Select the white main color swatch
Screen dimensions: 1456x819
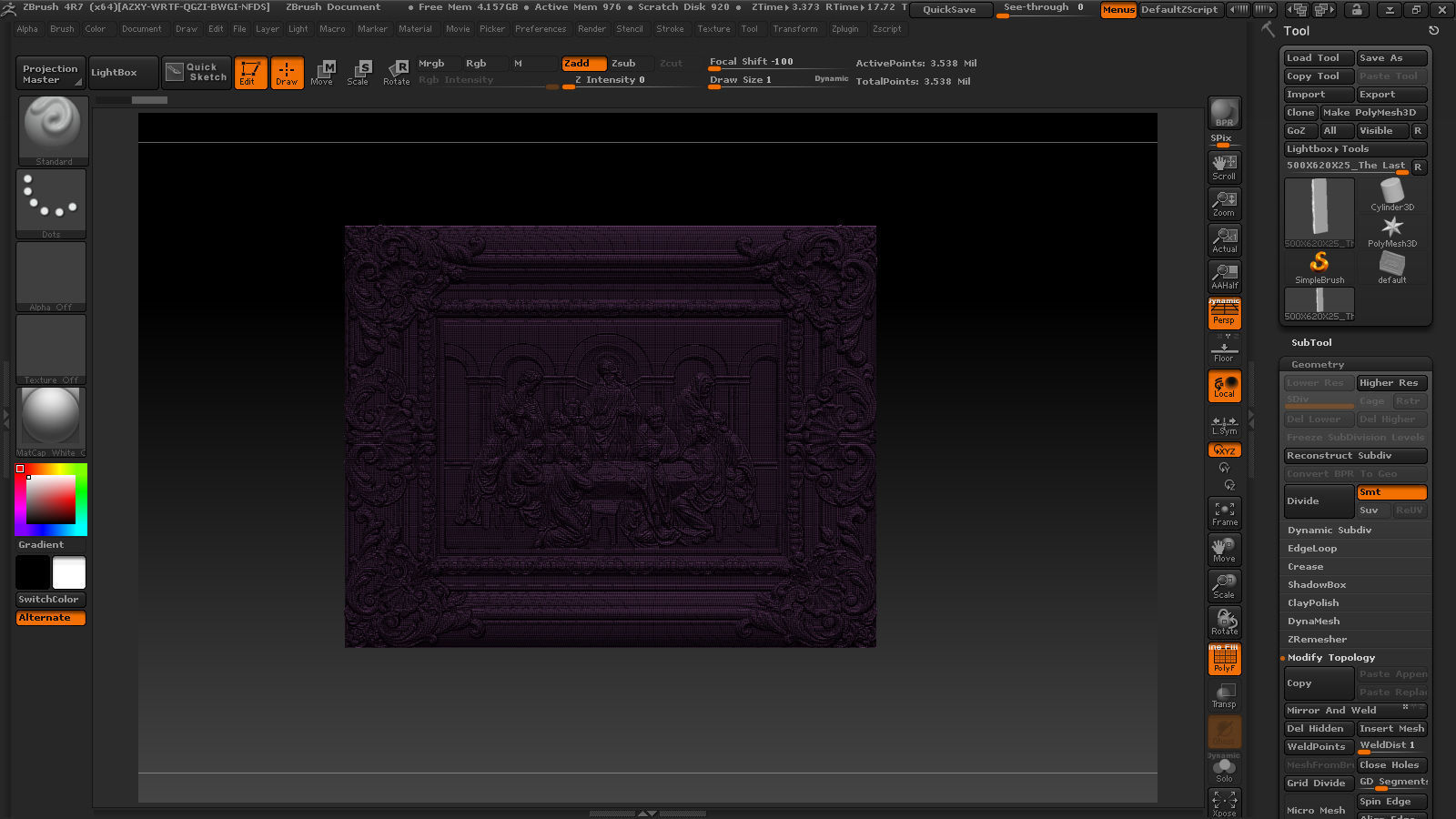click(69, 573)
